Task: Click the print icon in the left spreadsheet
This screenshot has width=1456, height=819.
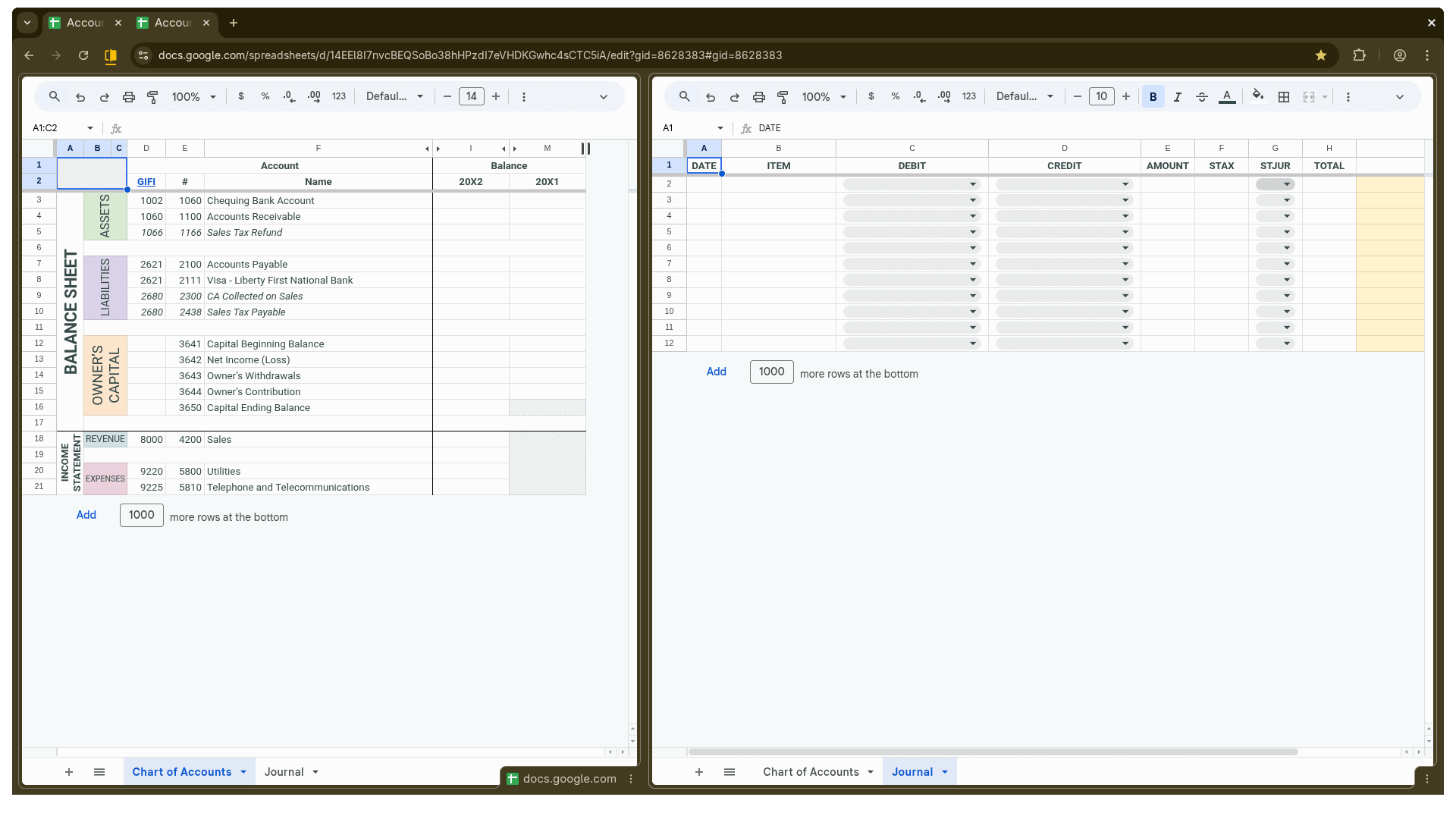Action: coord(129,96)
